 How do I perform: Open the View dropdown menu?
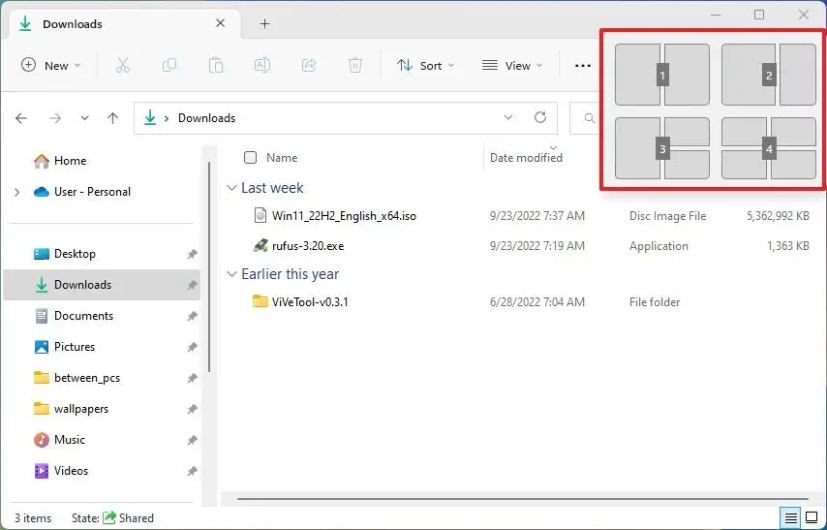click(x=512, y=65)
